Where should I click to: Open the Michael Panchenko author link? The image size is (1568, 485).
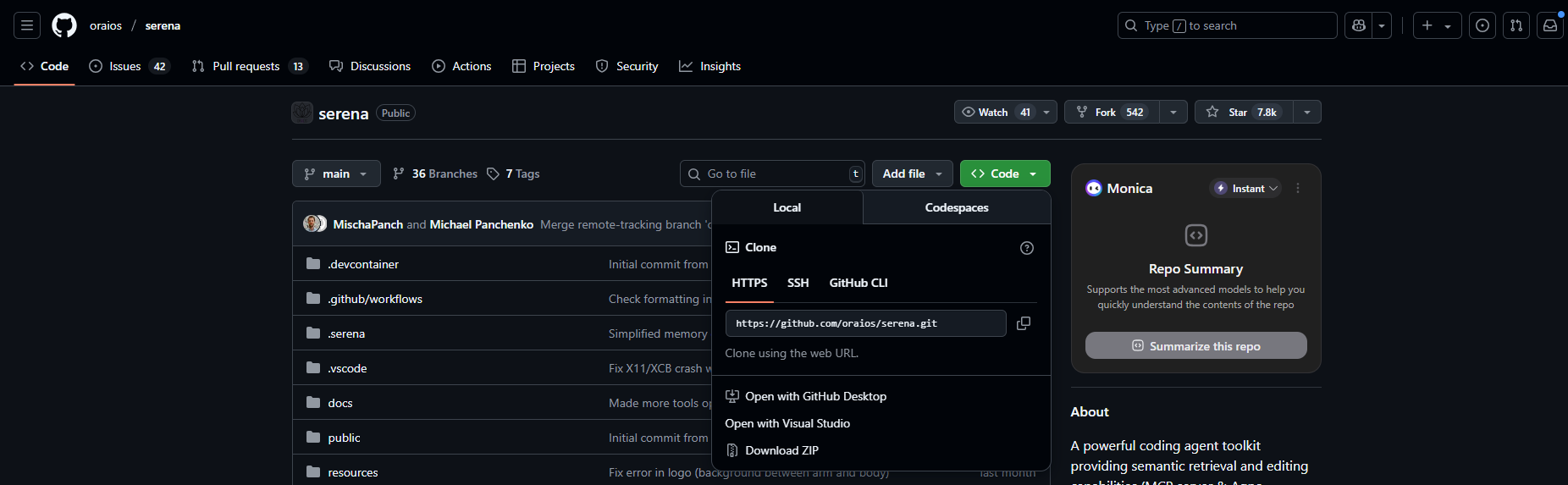tap(482, 224)
